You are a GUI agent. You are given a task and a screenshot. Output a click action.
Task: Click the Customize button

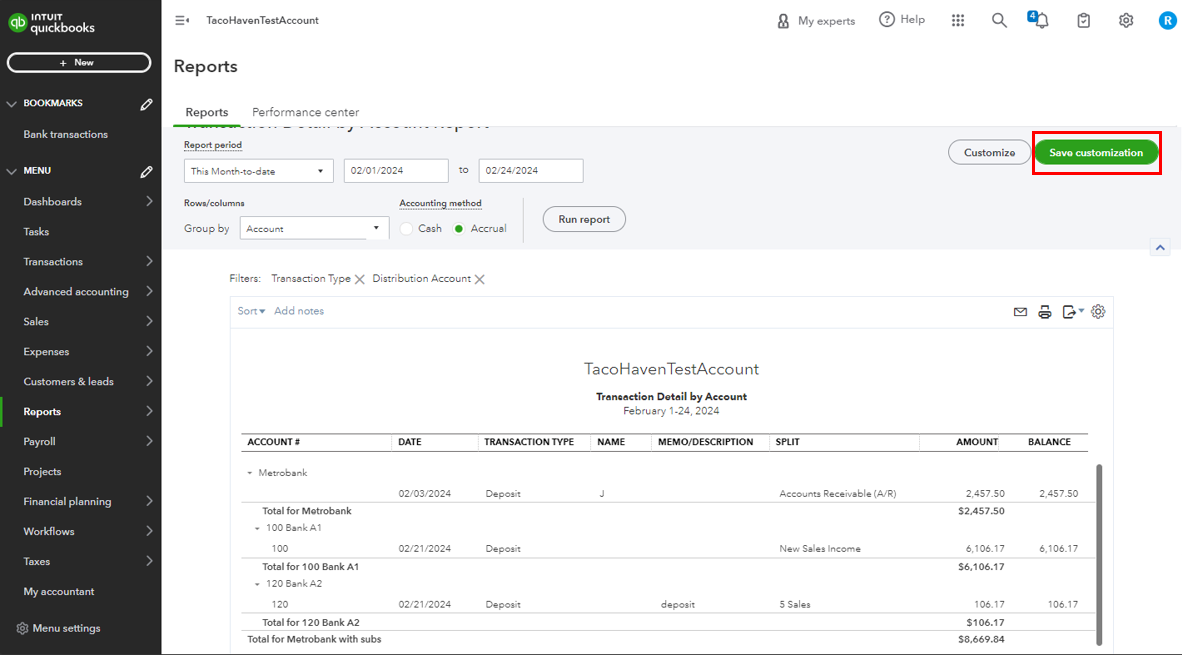[x=989, y=152]
